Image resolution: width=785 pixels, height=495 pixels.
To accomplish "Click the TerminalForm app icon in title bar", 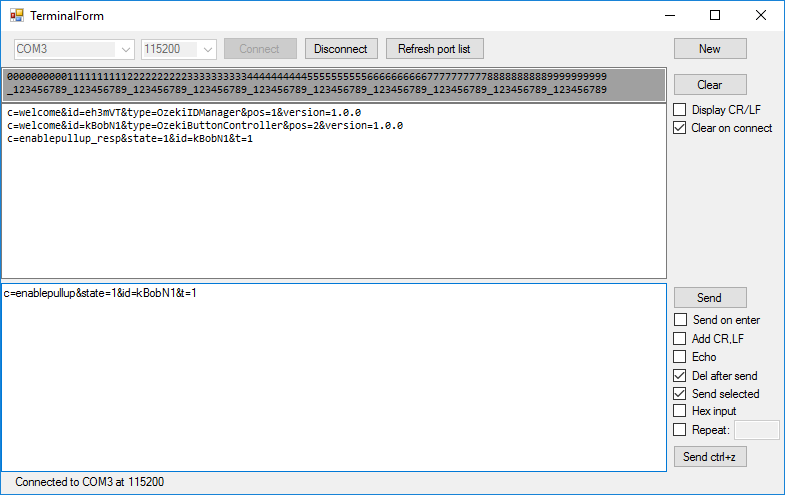I will pyautogui.click(x=17, y=16).
